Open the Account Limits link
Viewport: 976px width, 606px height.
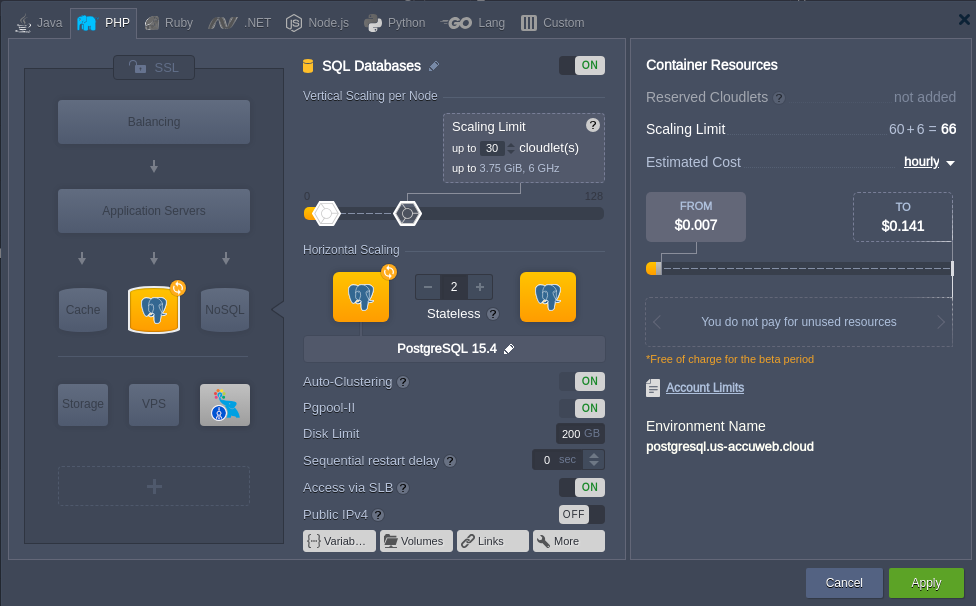[704, 388]
